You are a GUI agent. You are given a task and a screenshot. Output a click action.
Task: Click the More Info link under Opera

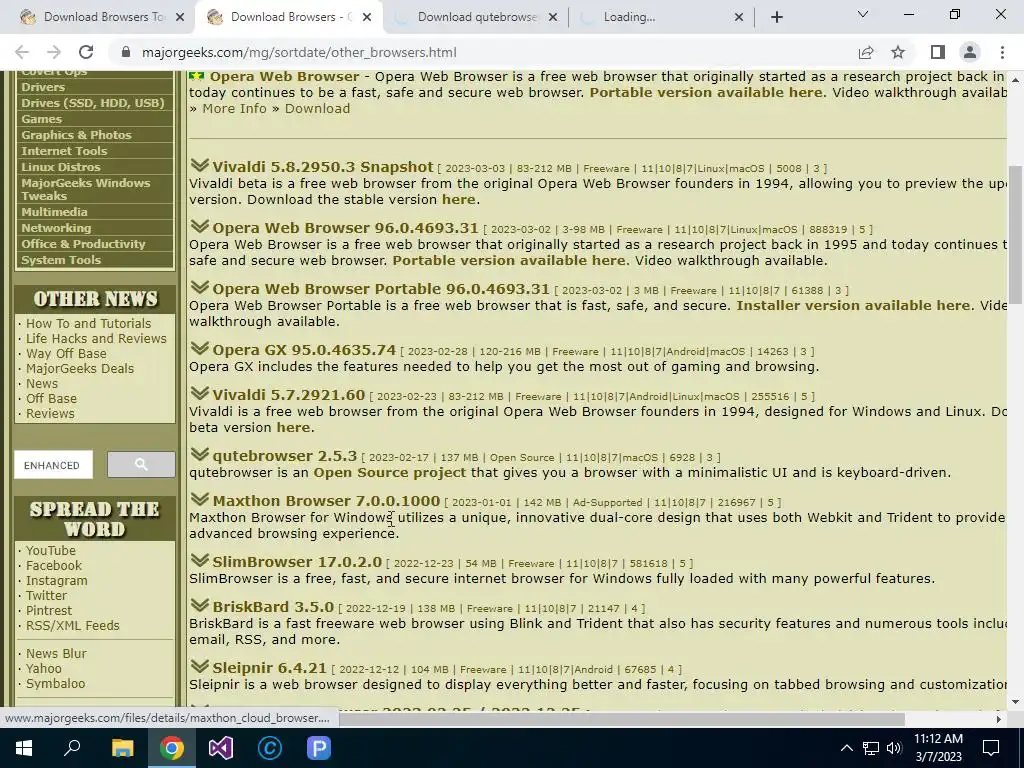[x=234, y=108]
